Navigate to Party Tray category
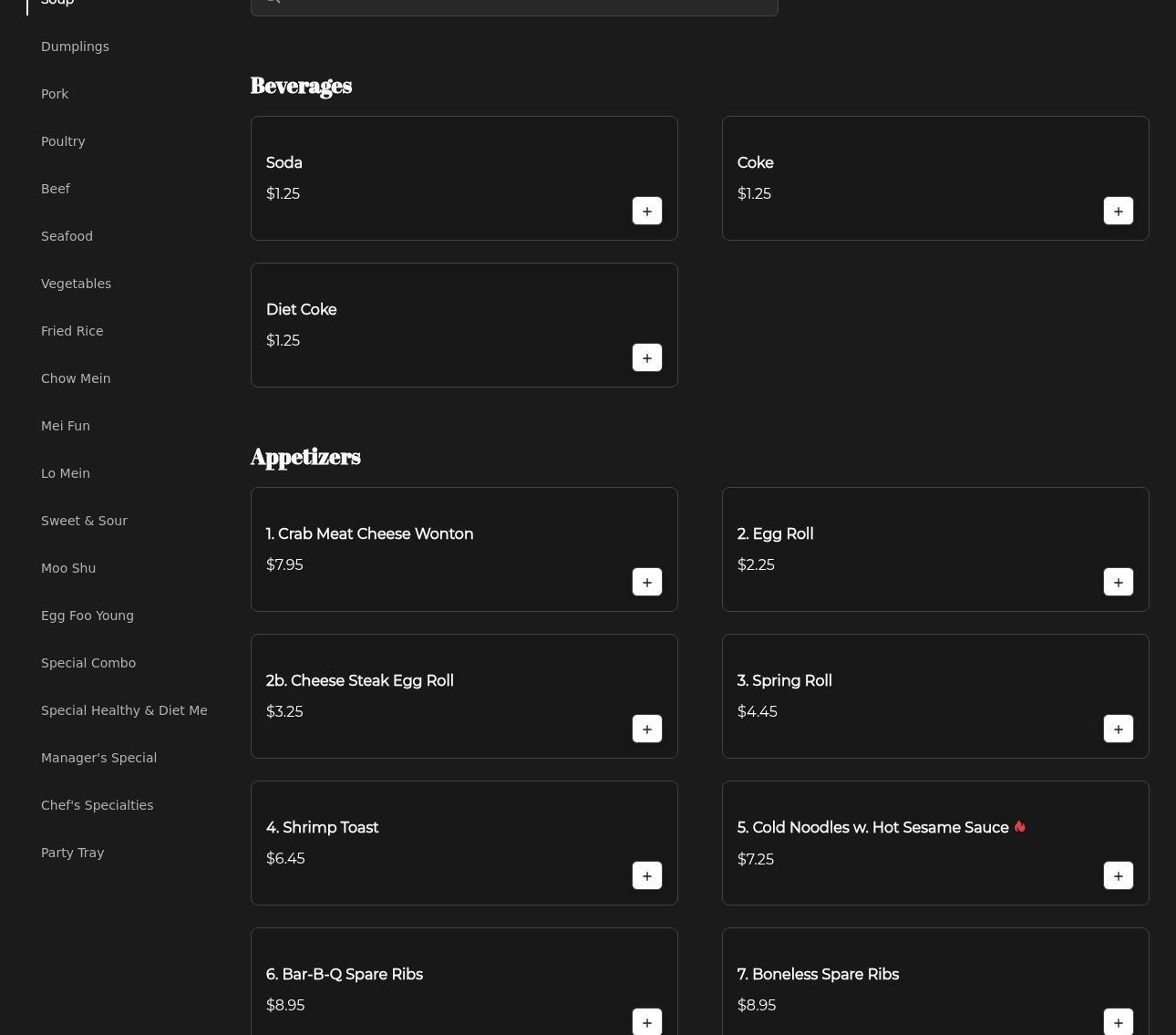The width and height of the screenshot is (1176, 1035). pyautogui.click(x=72, y=853)
